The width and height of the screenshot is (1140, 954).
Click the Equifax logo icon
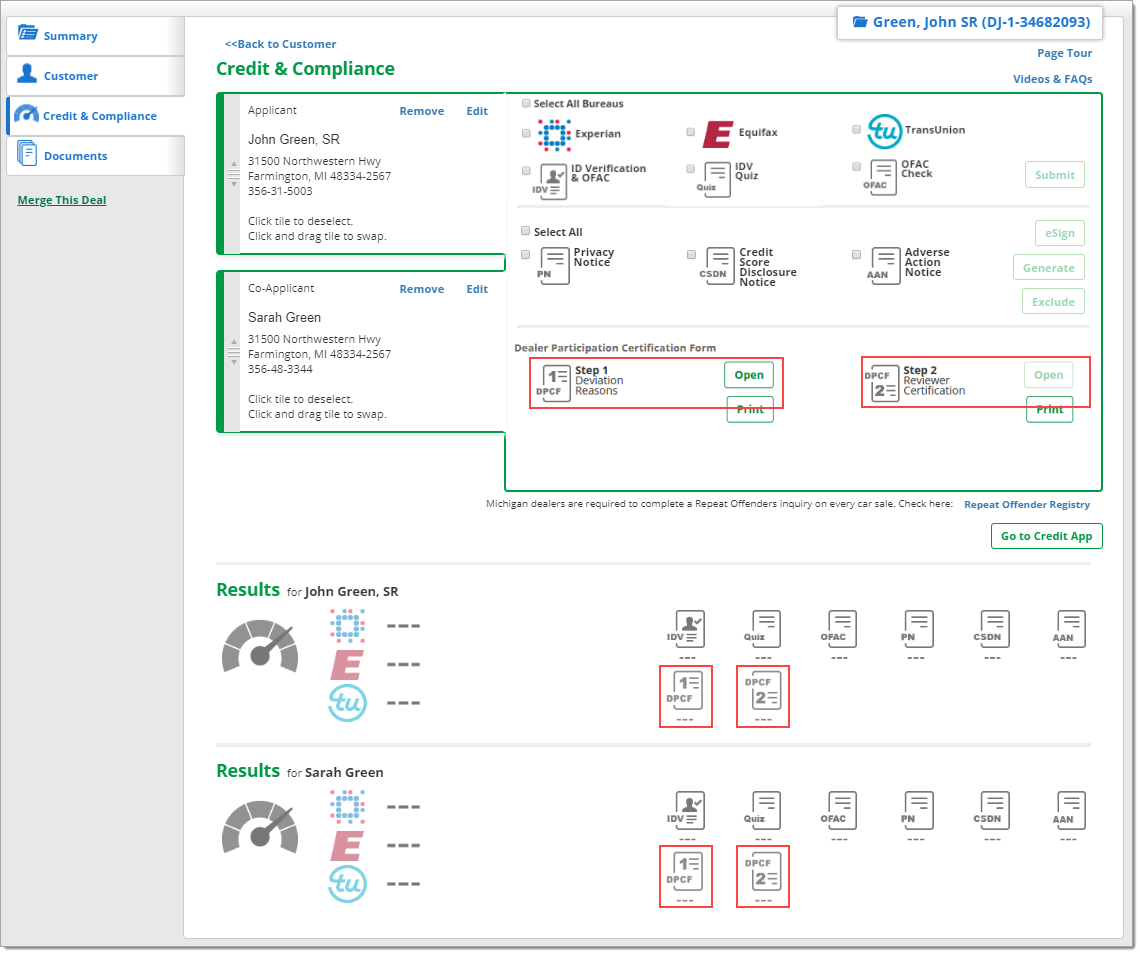[718, 135]
